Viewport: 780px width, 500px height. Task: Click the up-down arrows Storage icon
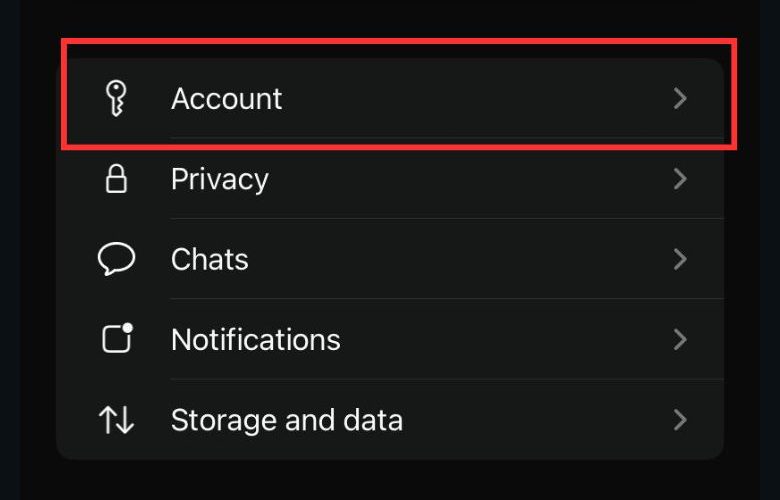[x=116, y=420]
